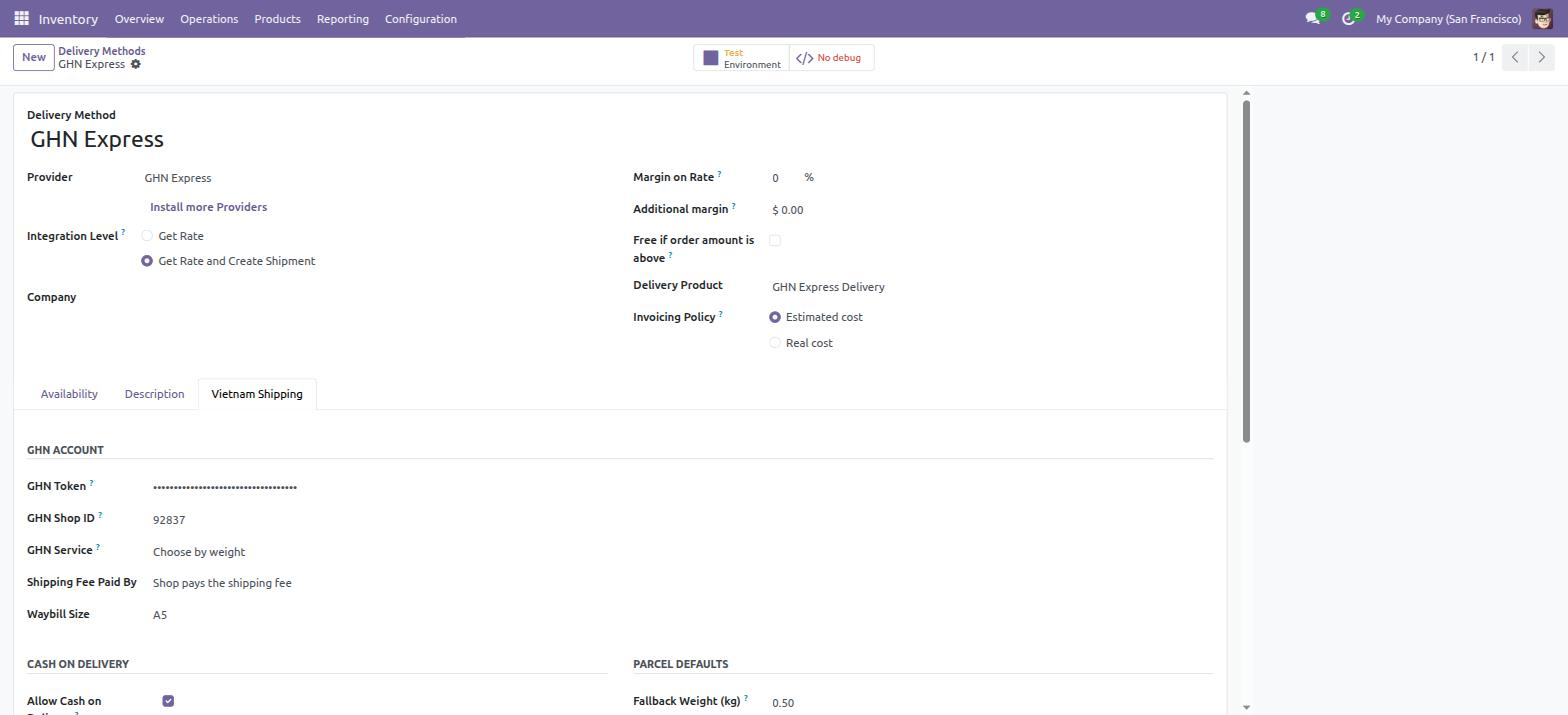This screenshot has height=715, width=1568.
Task: Tick the Free if order amount is above checkbox
Action: point(775,240)
